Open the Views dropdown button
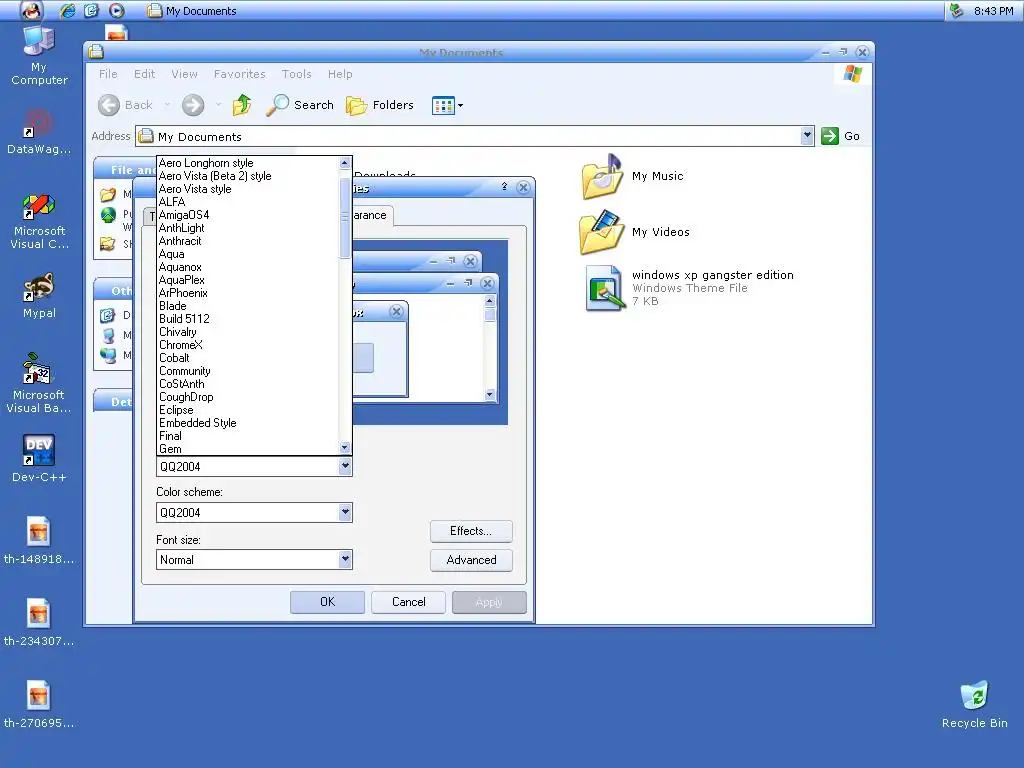The image size is (1024, 768). click(447, 105)
